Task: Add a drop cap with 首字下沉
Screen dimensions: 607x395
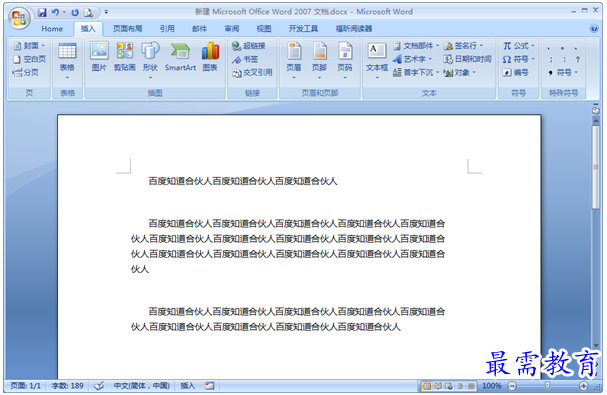Action: [x=416, y=72]
